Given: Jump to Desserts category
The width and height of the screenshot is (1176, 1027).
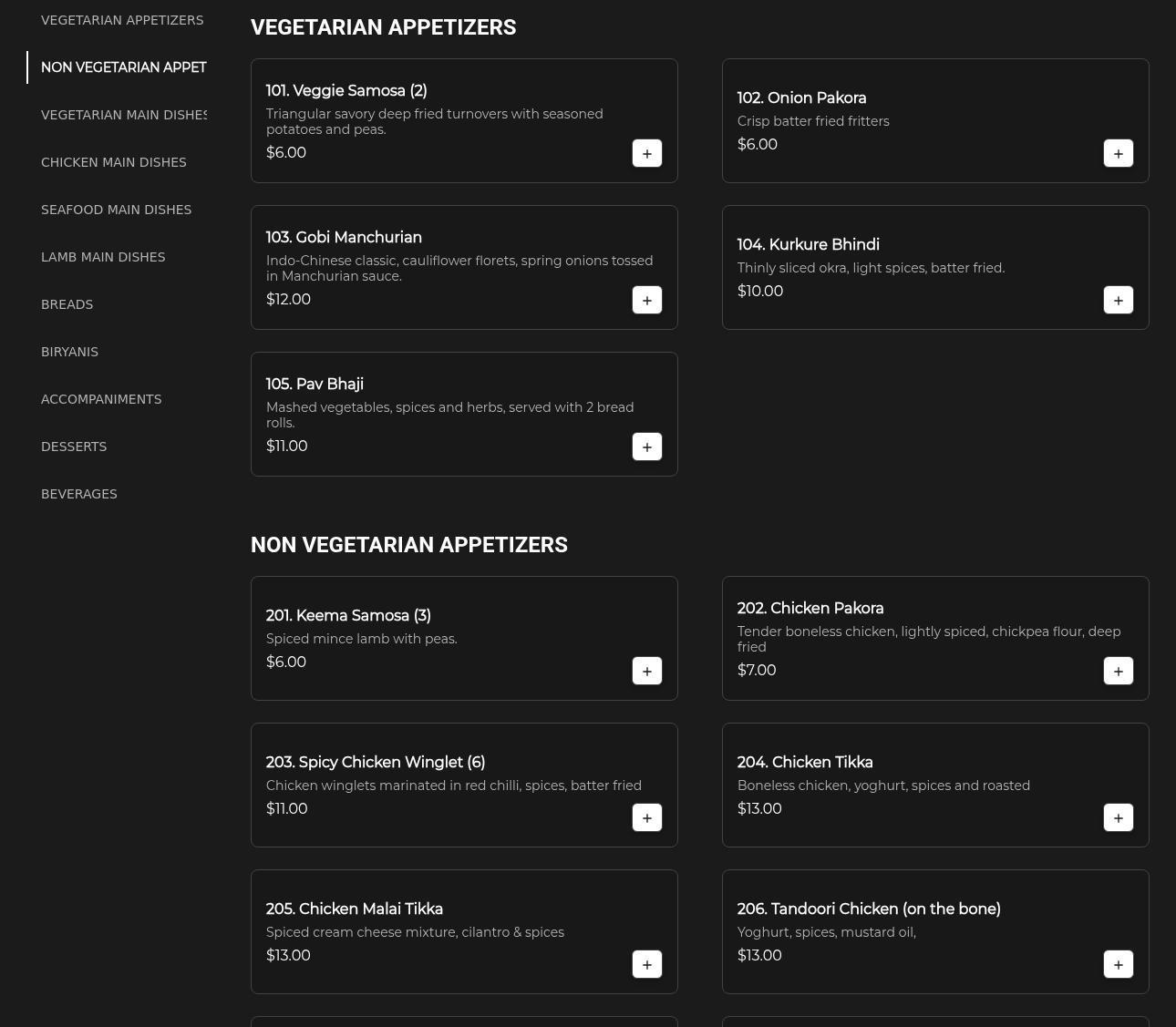Looking at the screenshot, I should [x=74, y=447].
